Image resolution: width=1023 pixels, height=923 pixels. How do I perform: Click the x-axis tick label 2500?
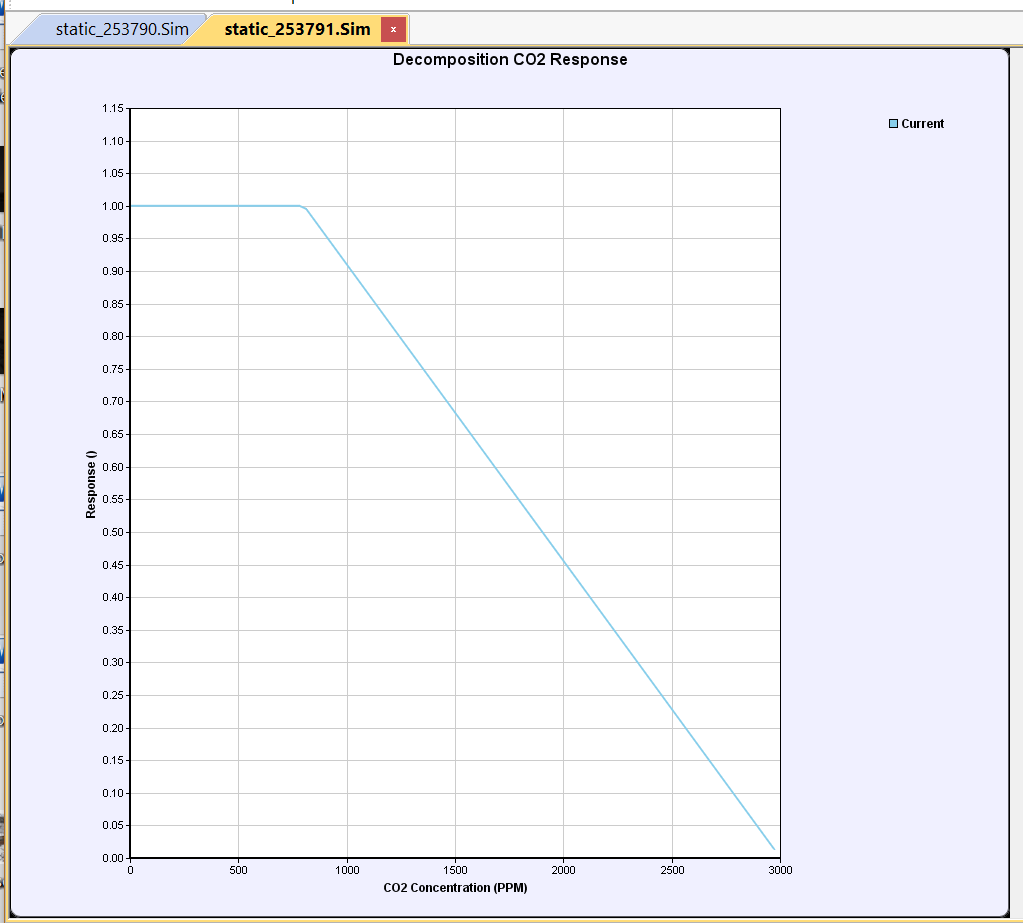tap(672, 870)
